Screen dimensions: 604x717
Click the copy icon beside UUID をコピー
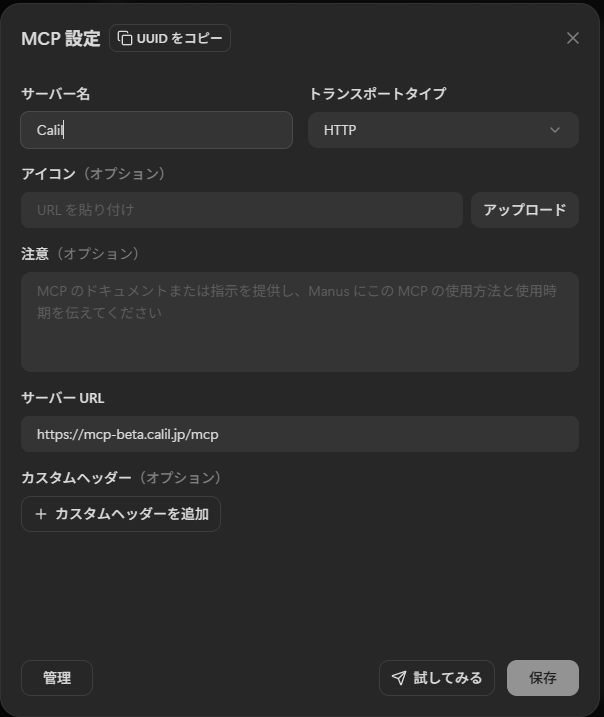coord(125,38)
